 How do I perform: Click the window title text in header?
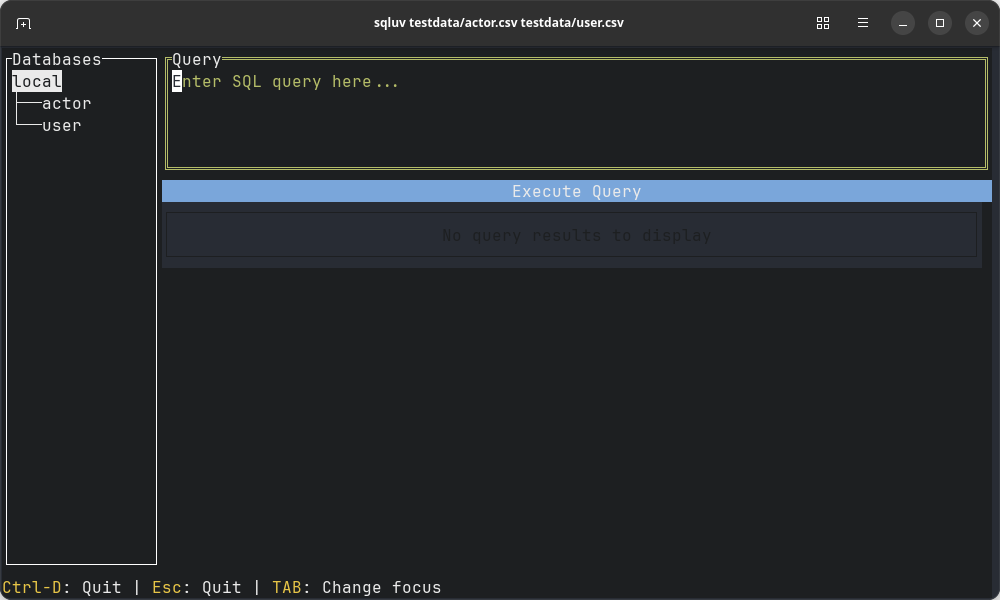coord(498,23)
